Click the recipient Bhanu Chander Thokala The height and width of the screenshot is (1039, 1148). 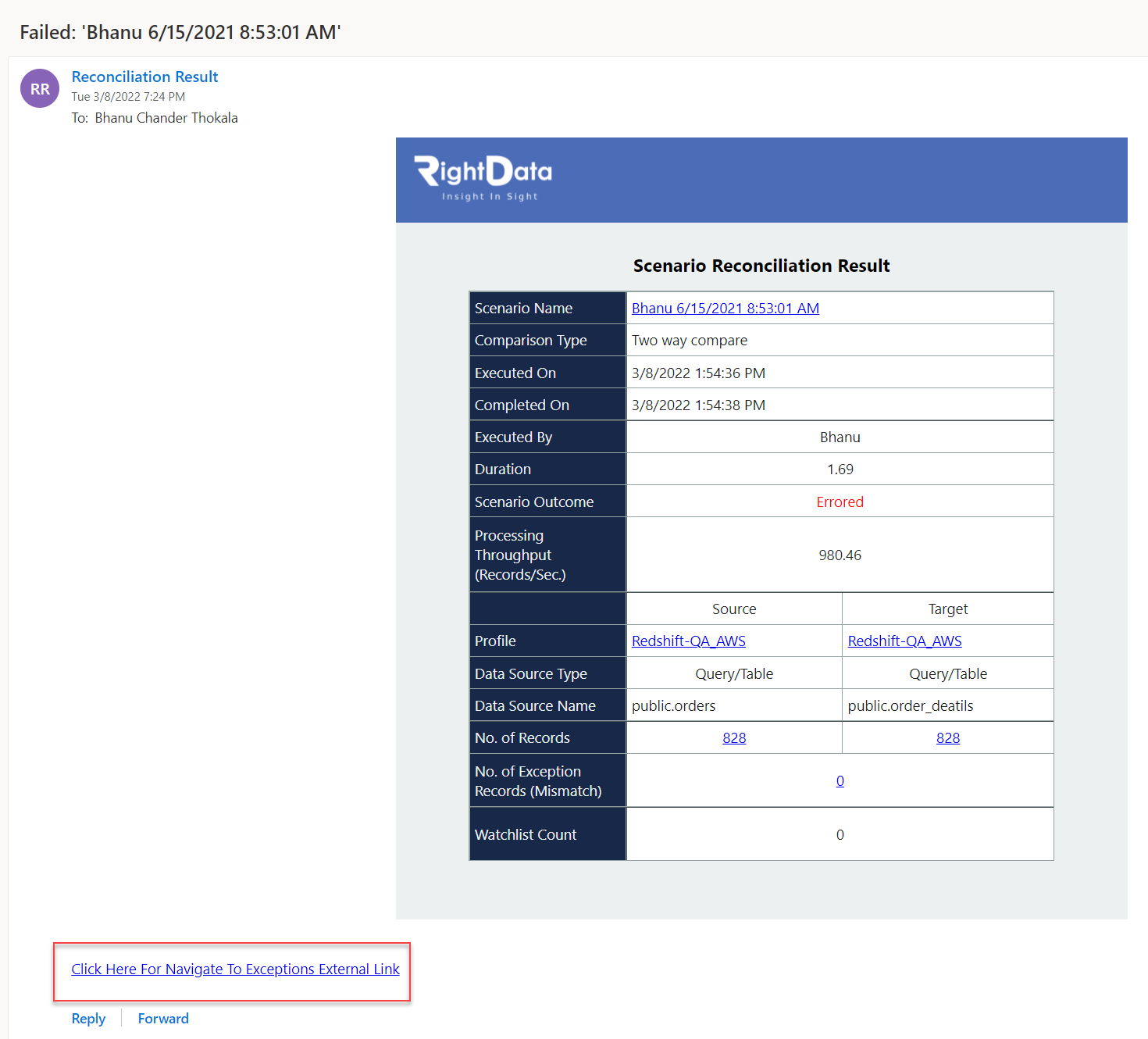click(x=166, y=118)
